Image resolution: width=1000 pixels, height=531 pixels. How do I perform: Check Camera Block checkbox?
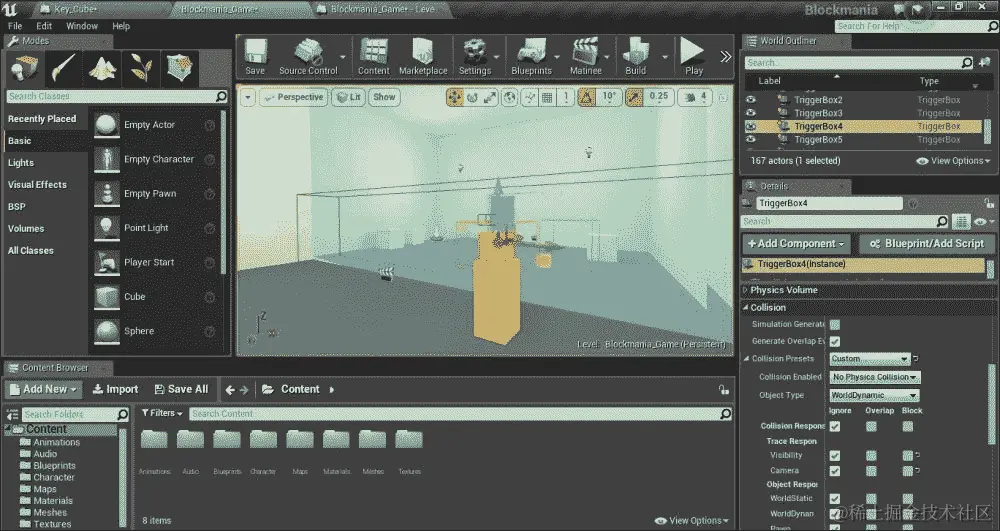908,471
